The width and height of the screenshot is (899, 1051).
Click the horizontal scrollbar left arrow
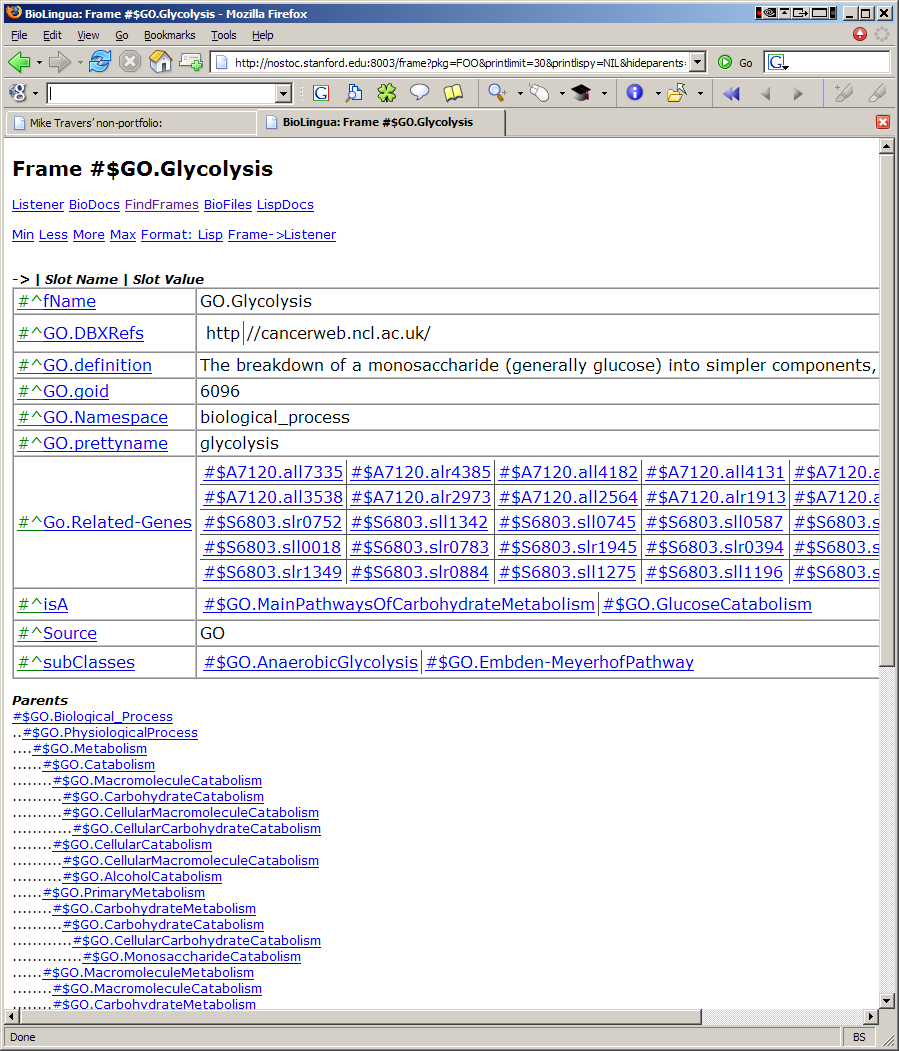11,1016
